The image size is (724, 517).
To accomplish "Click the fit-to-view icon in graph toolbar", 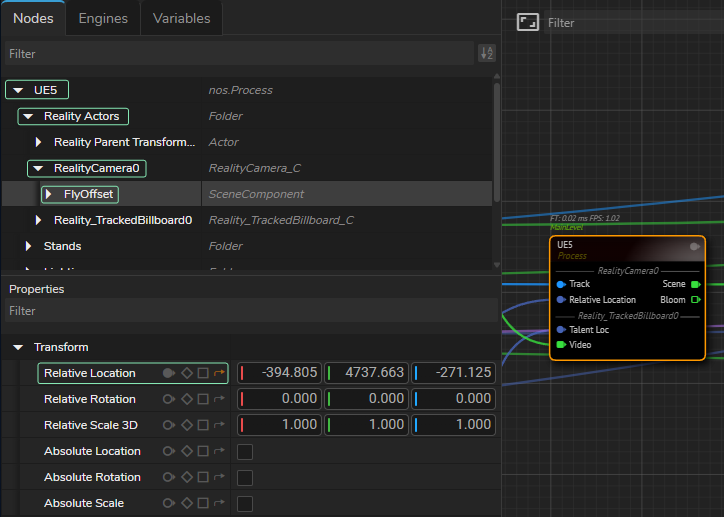I will point(527,22).
